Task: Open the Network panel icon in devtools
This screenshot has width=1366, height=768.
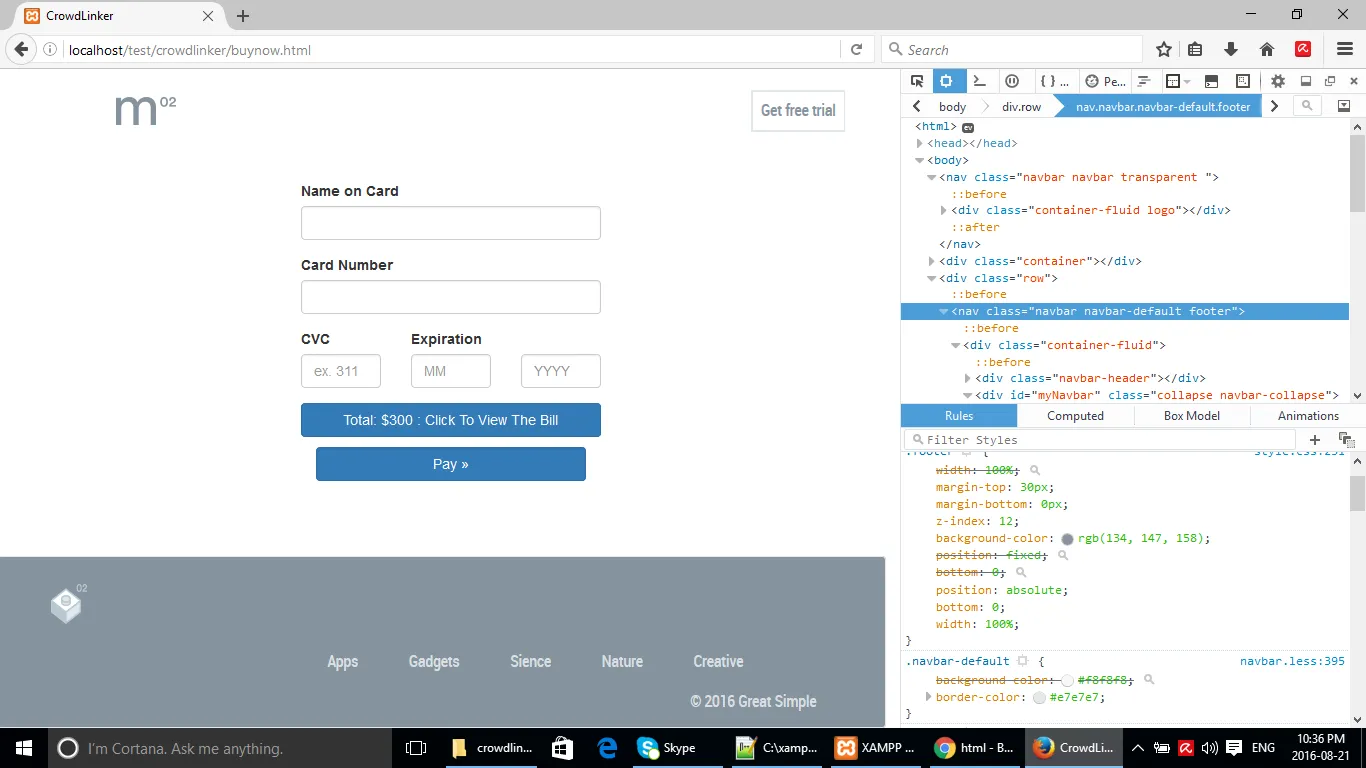Action: (x=1144, y=81)
